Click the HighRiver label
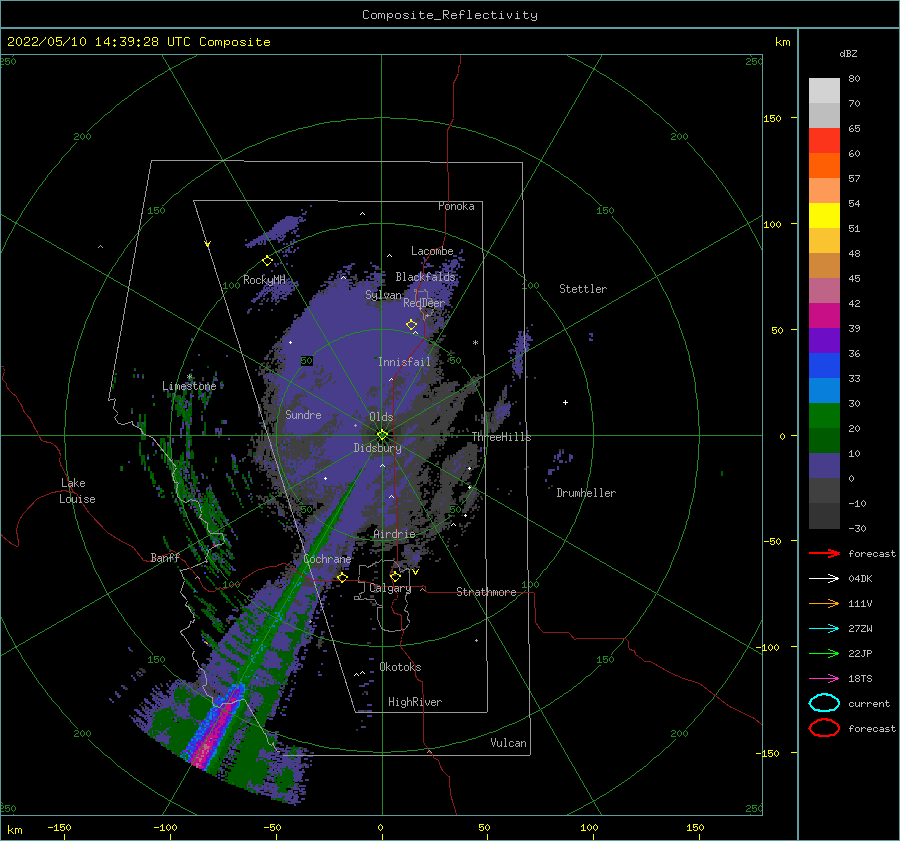Viewport: 900px width, 841px height. [x=415, y=702]
